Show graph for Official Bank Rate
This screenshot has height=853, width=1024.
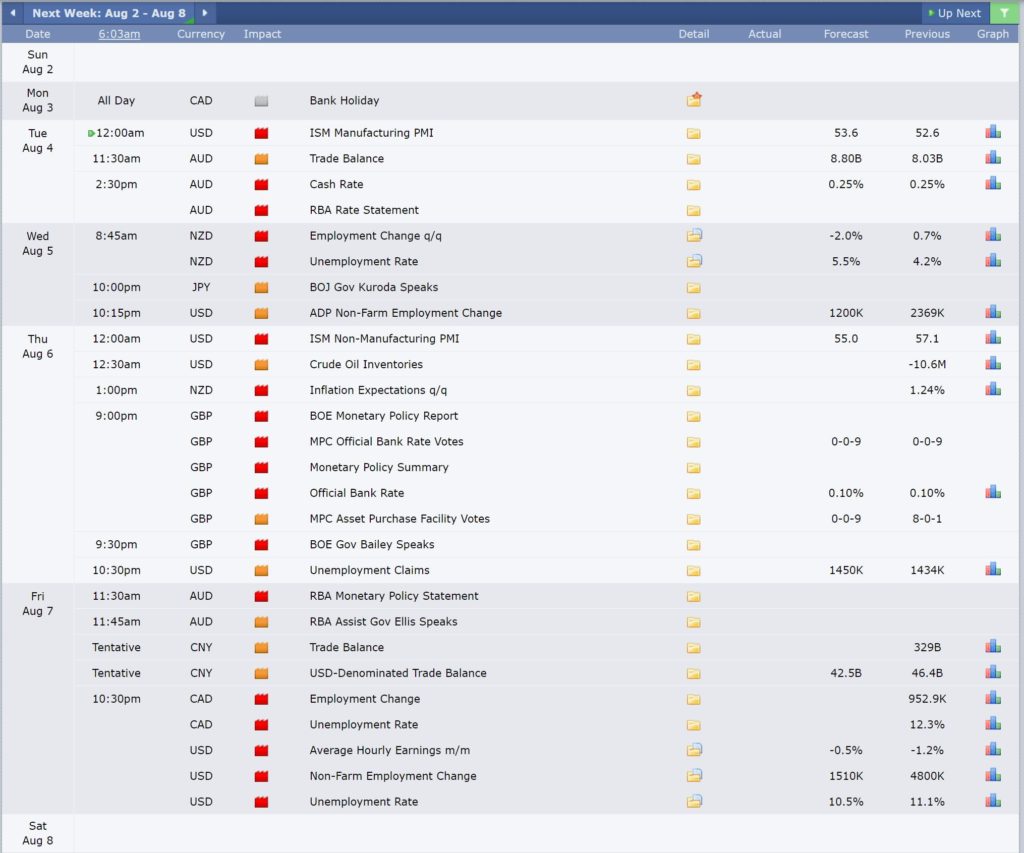pyautogui.click(x=993, y=492)
